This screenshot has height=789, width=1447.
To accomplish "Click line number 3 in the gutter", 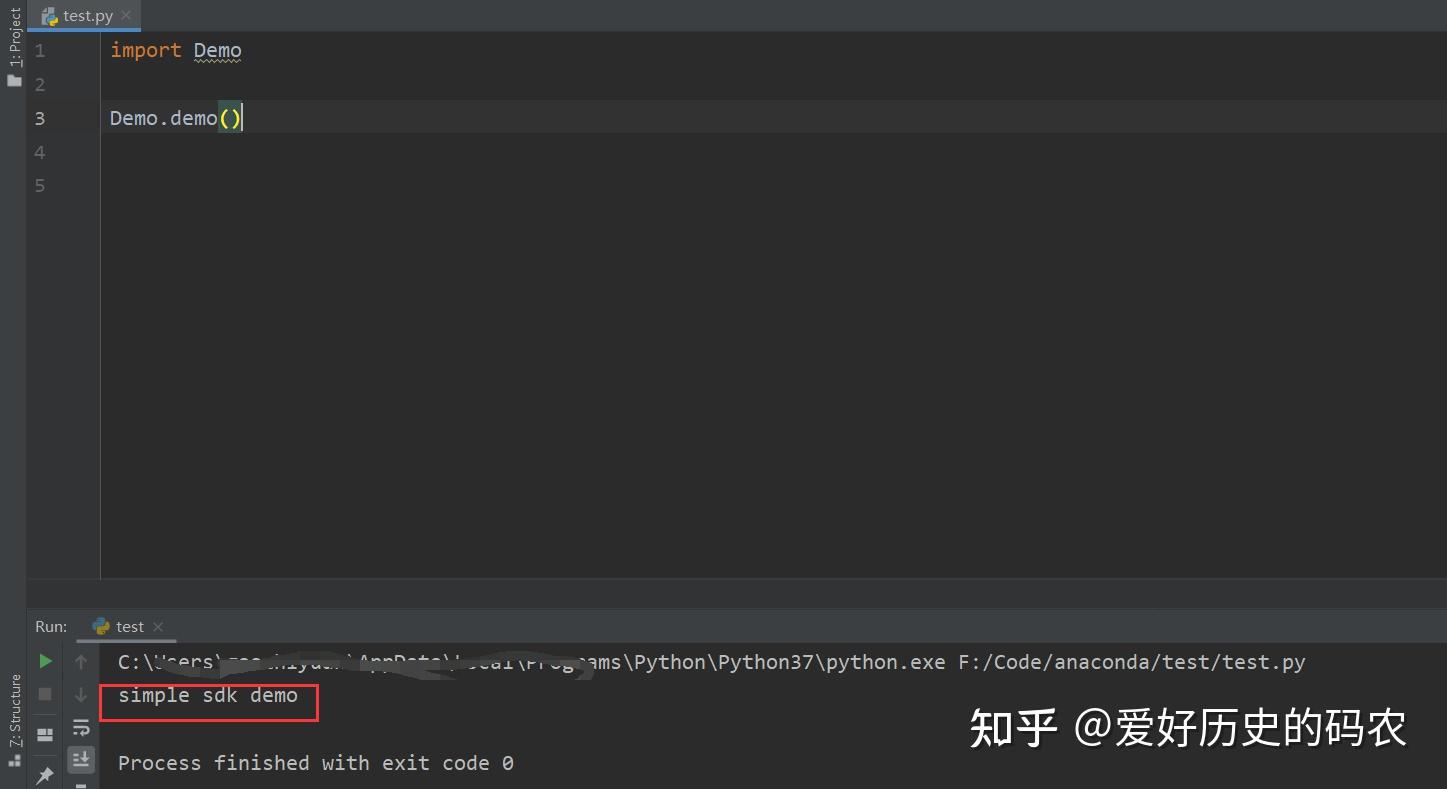I will pos(39,117).
